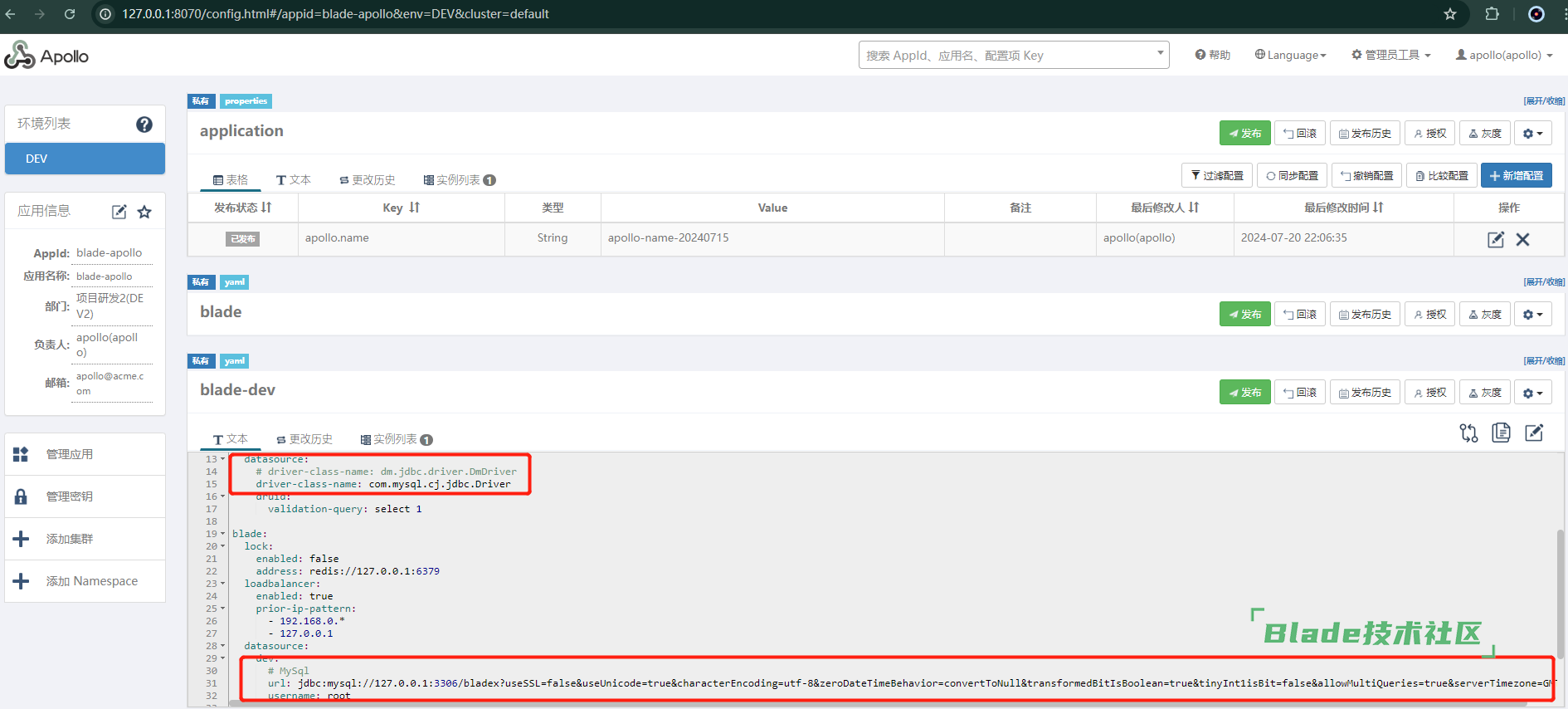The width and height of the screenshot is (1568, 709).
Task: Open 帮助 link
Action: point(1213,55)
